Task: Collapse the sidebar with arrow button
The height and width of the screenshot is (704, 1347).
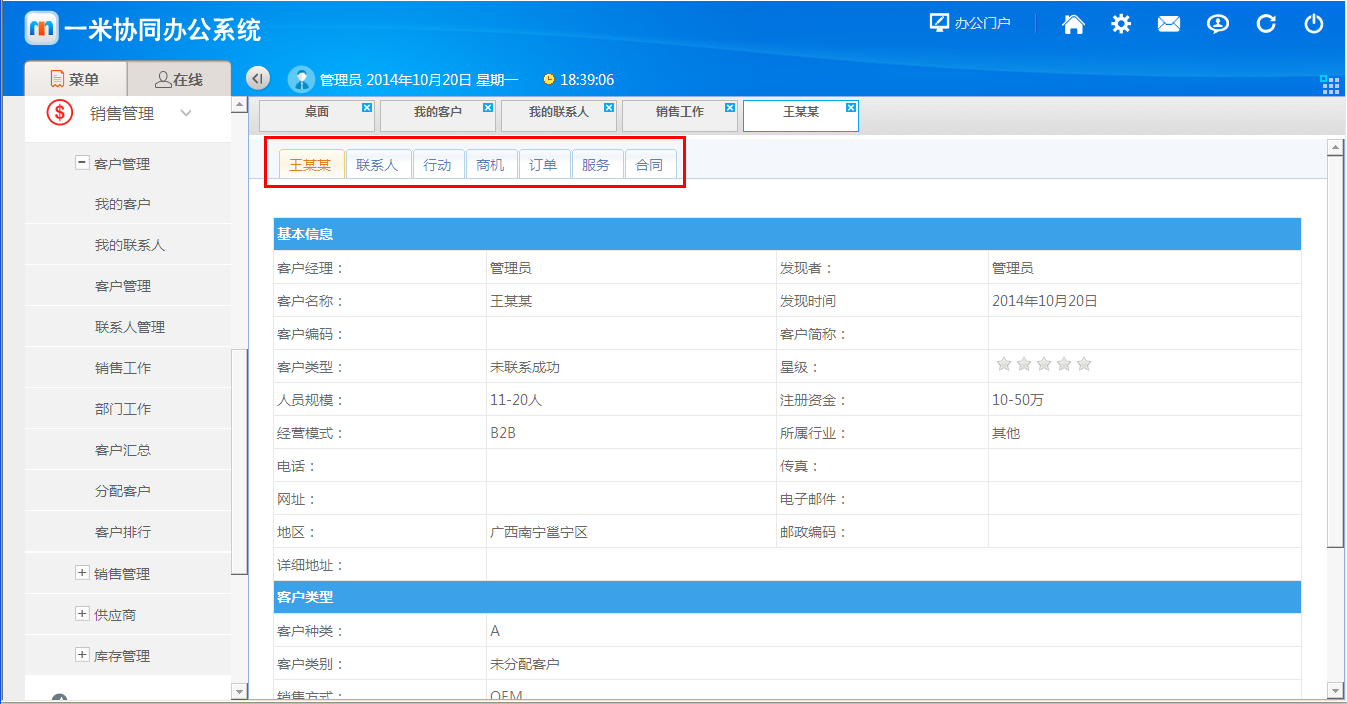Action: 258,79
